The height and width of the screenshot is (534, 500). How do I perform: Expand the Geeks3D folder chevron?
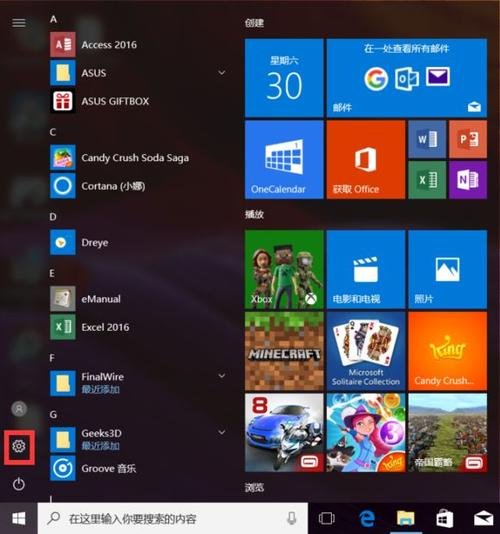(x=222, y=432)
